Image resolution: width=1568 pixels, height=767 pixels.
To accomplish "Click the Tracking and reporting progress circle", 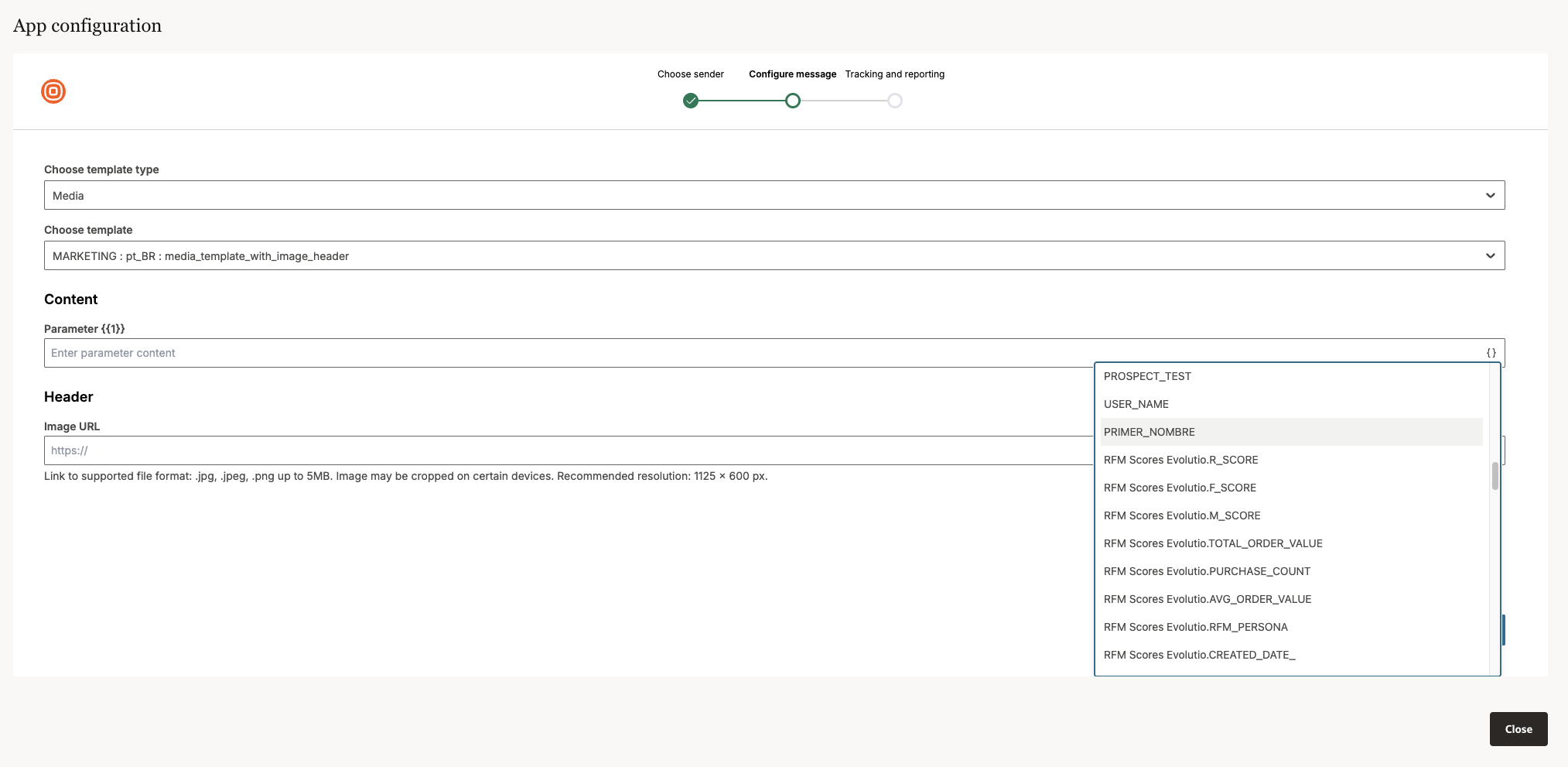I will 895,101.
